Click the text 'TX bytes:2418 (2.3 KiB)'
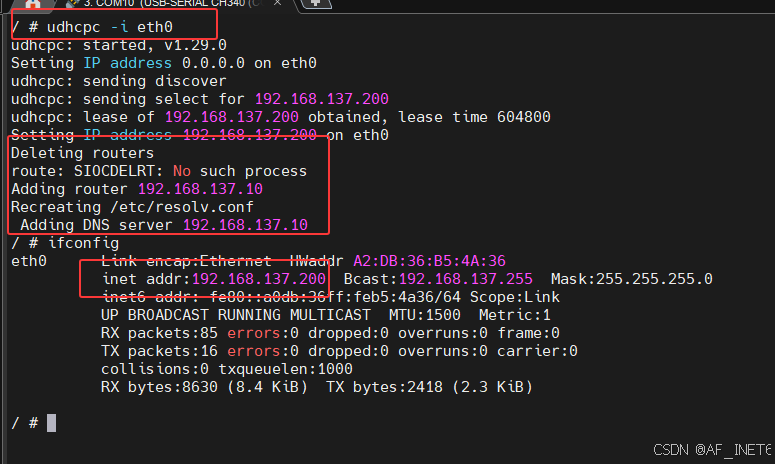 [429, 387]
